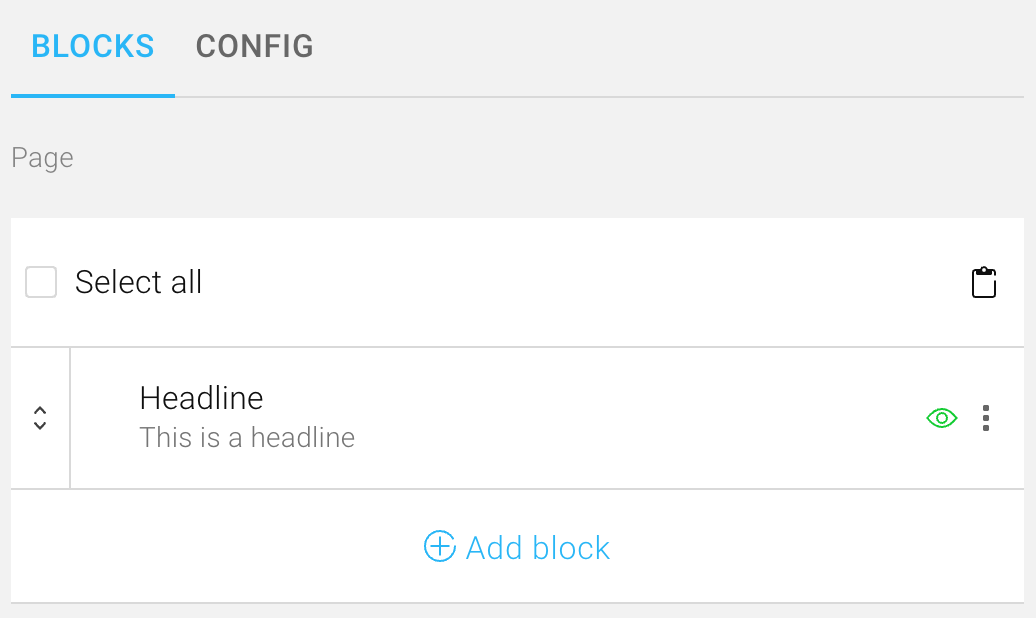
Task: Switch to the CONFIG tab
Action: 254,46
